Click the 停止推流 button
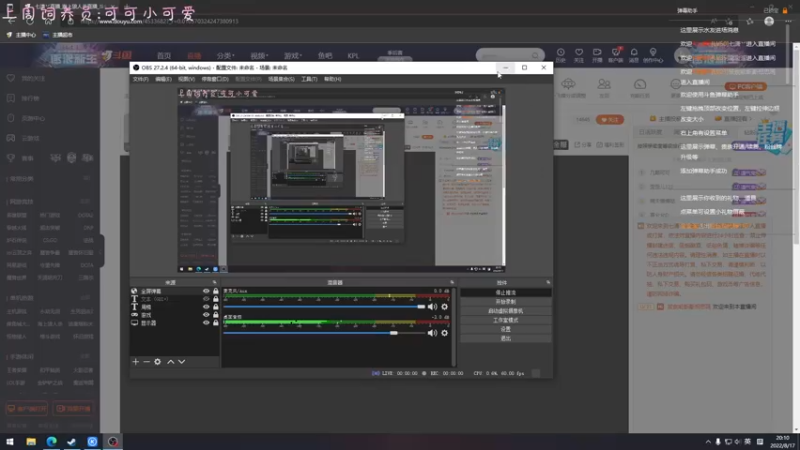The width and height of the screenshot is (800, 450). pyautogui.click(x=506, y=292)
